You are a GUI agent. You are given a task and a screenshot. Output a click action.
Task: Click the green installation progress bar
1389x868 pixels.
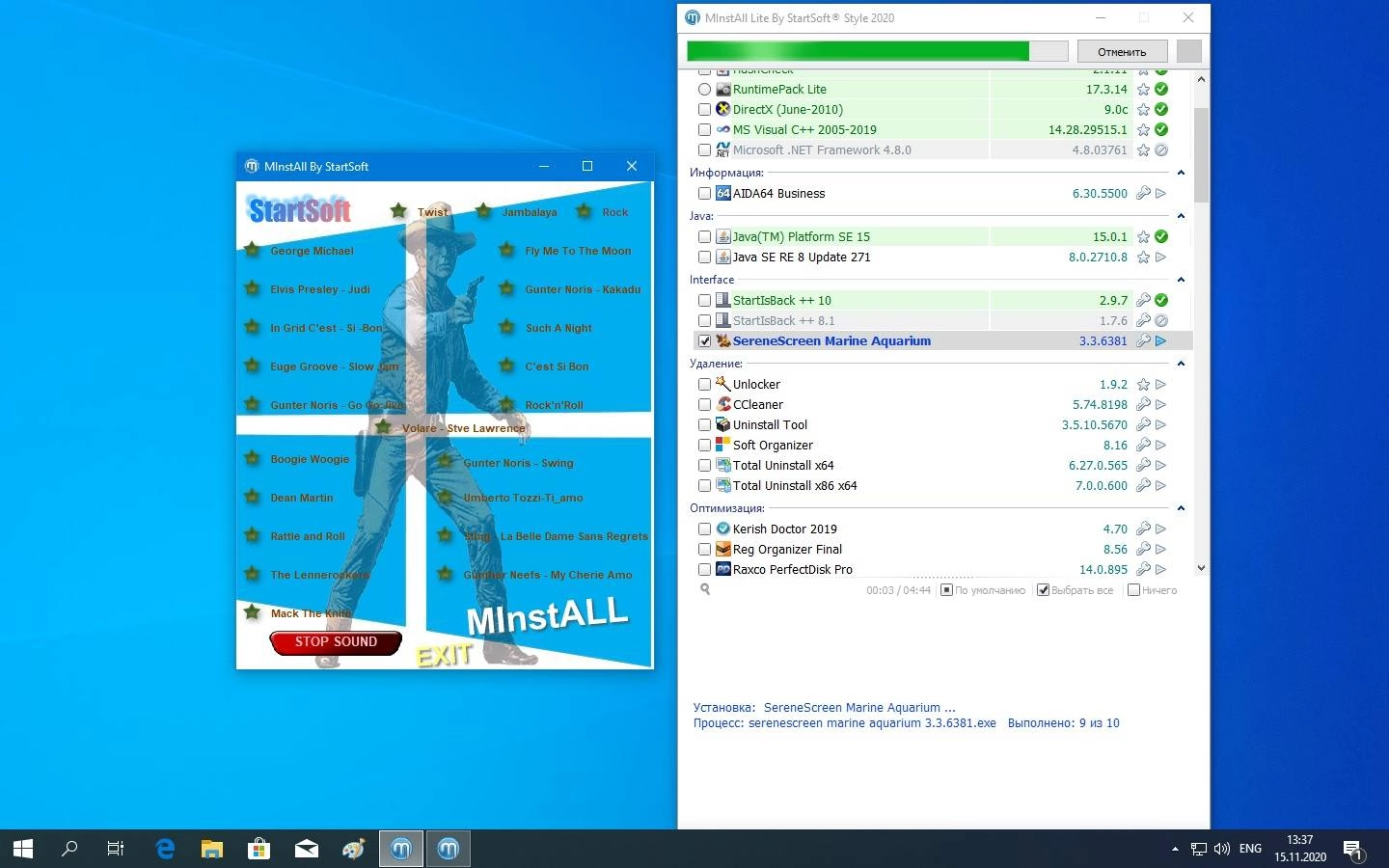click(x=877, y=52)
